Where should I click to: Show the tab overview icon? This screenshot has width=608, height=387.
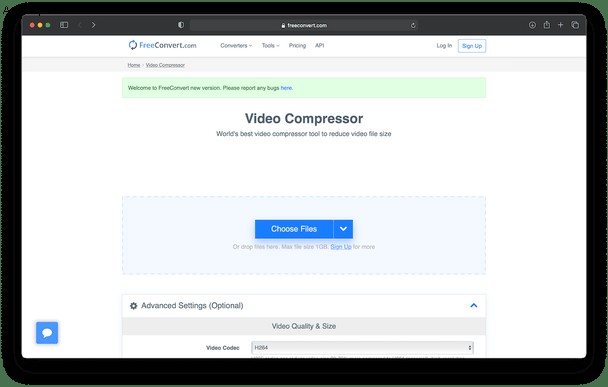pos(575,25)
